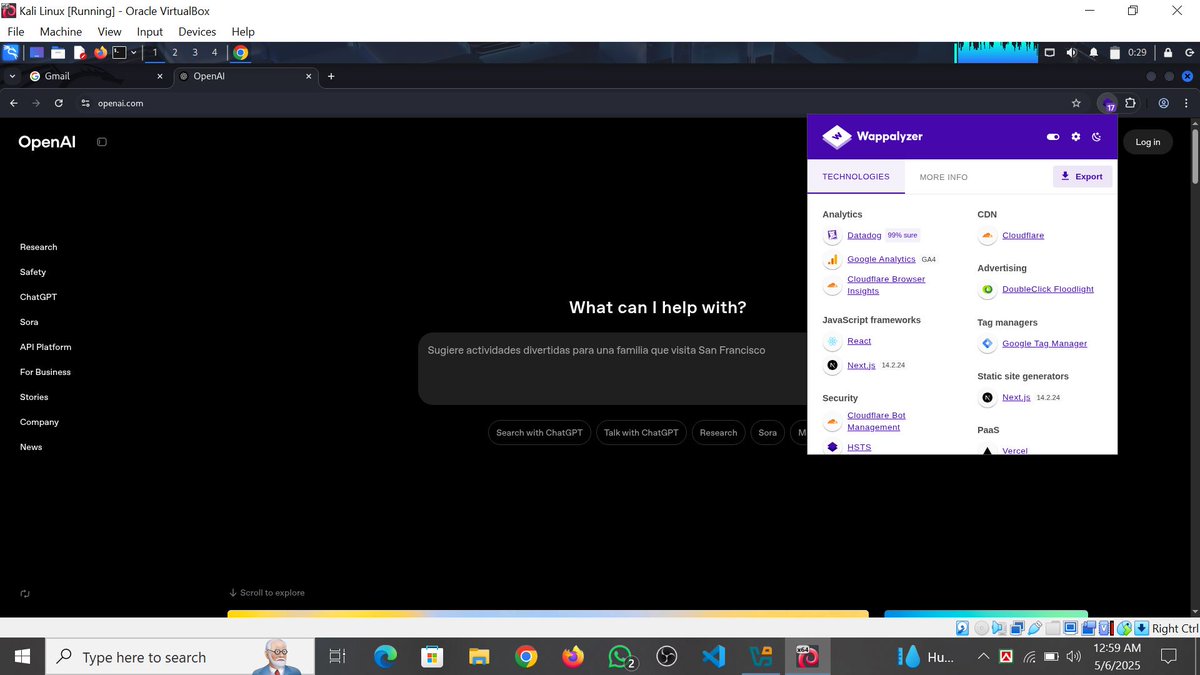
Task: Open the Research sidebar link
Action: (38, 247)
